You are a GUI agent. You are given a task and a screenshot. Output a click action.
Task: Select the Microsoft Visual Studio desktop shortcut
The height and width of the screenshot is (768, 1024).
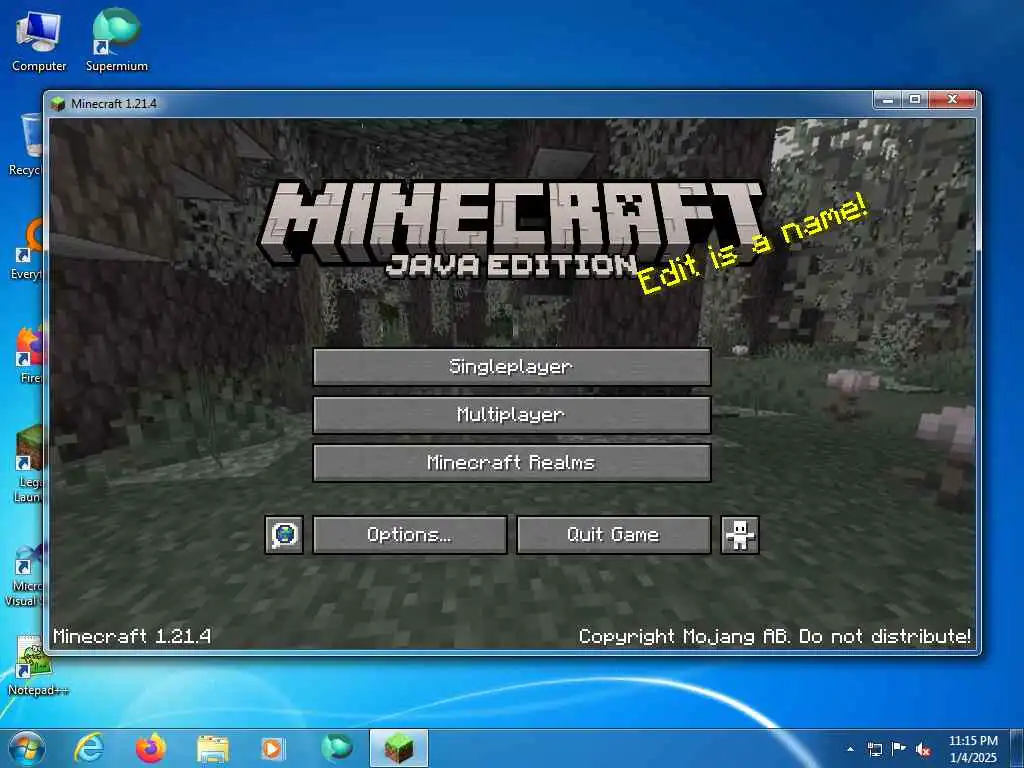(26, 575)
